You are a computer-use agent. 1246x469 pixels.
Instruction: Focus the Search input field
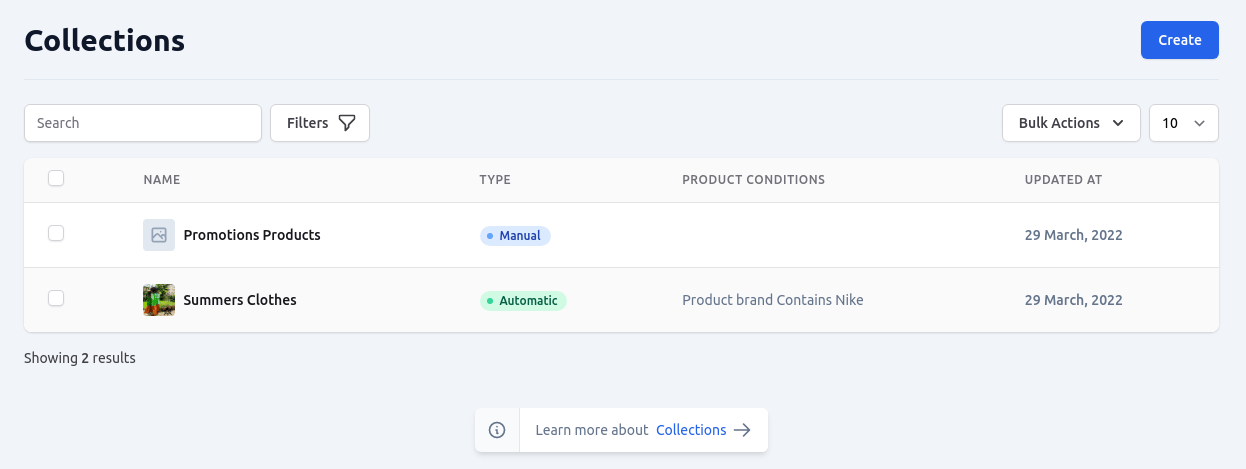143,123
